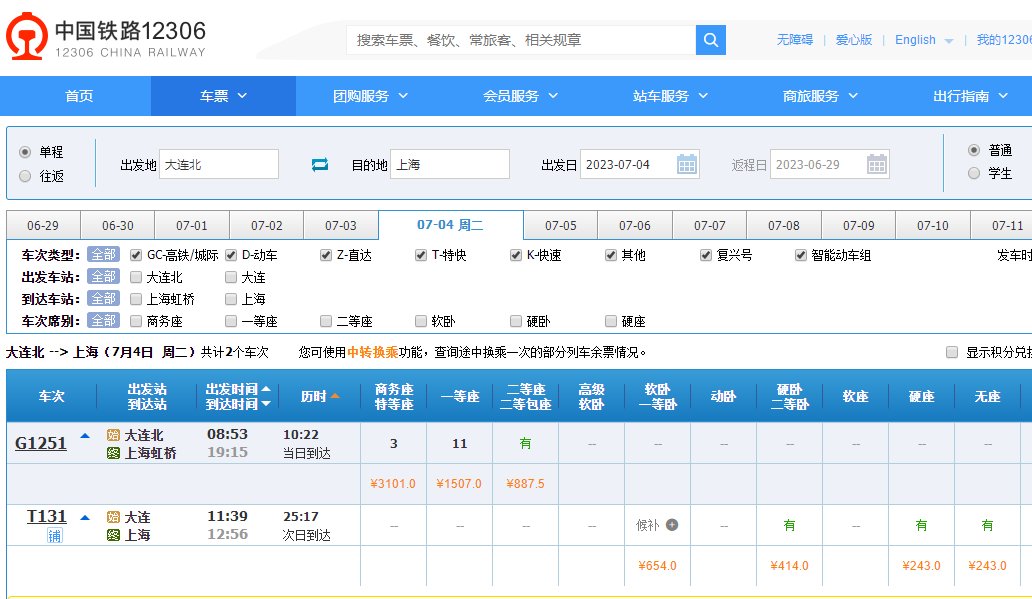Open the 商旅服务 dropdown menu

click(821, 96)
